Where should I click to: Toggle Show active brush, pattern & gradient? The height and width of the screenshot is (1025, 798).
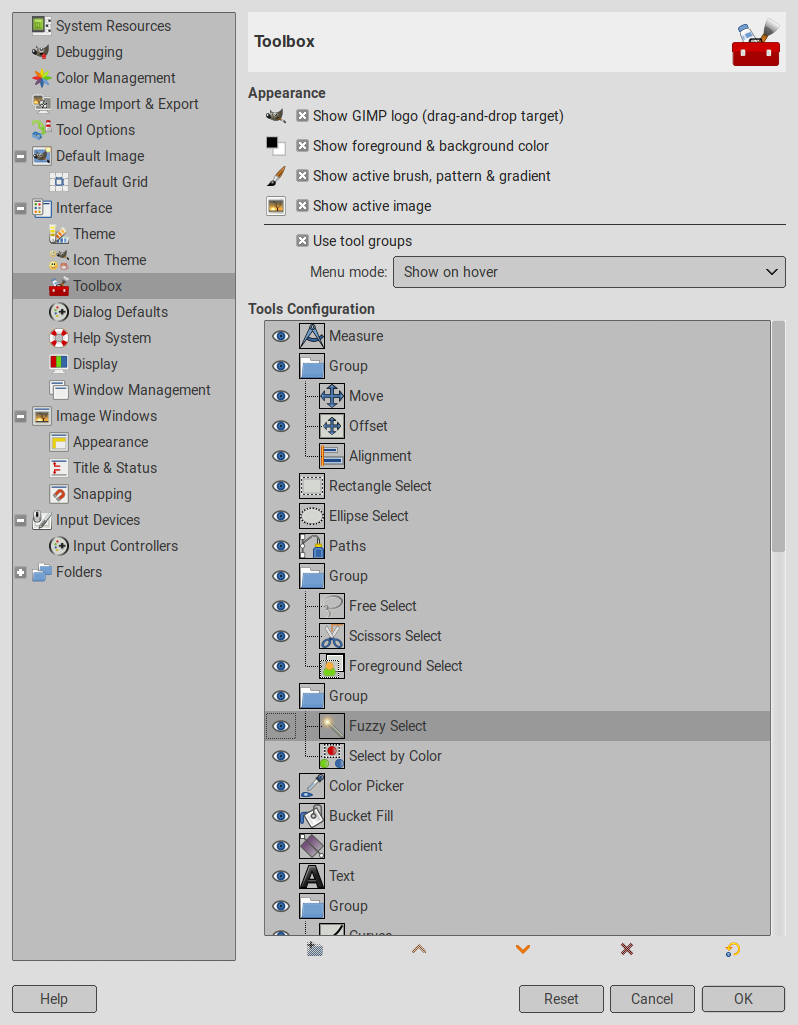tap(302, 176)
